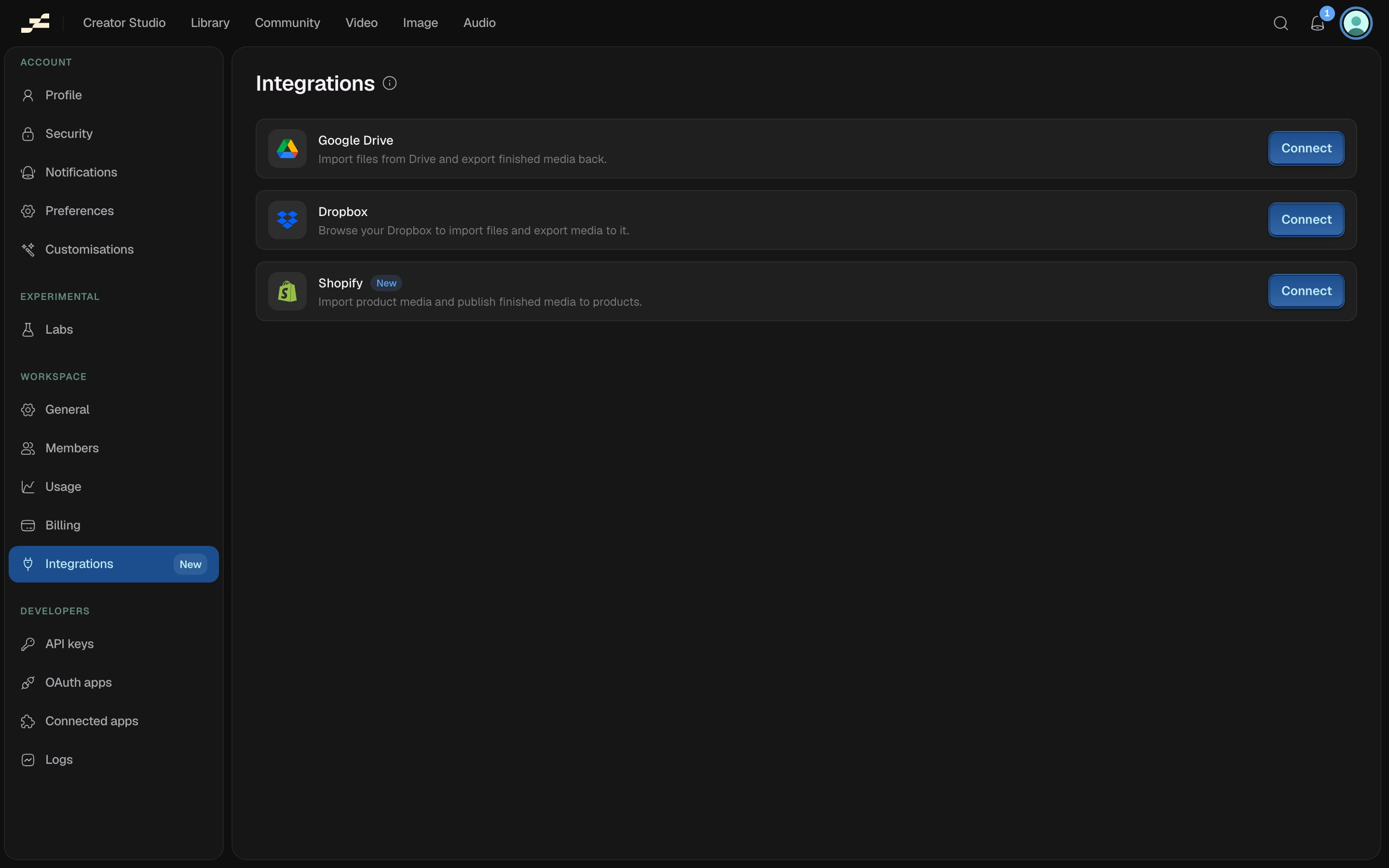Click the New badge on Integrations item

[190, 564]
